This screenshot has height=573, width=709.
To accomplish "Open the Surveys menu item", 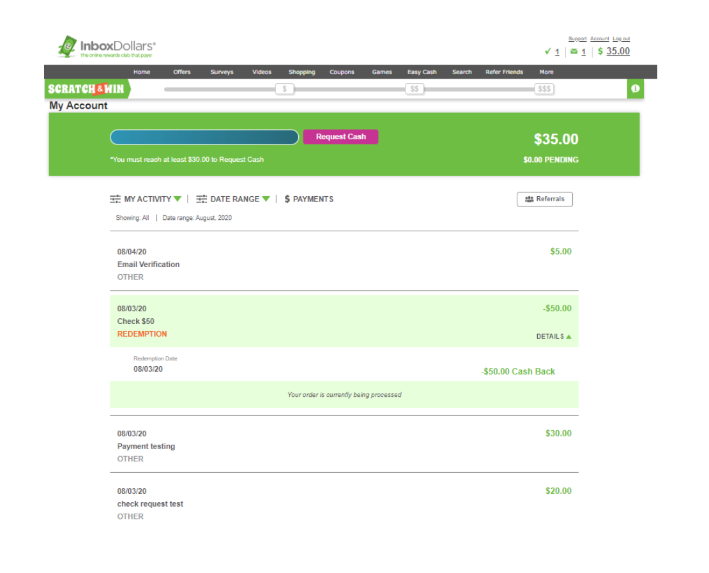I will (x=222, y=72).
